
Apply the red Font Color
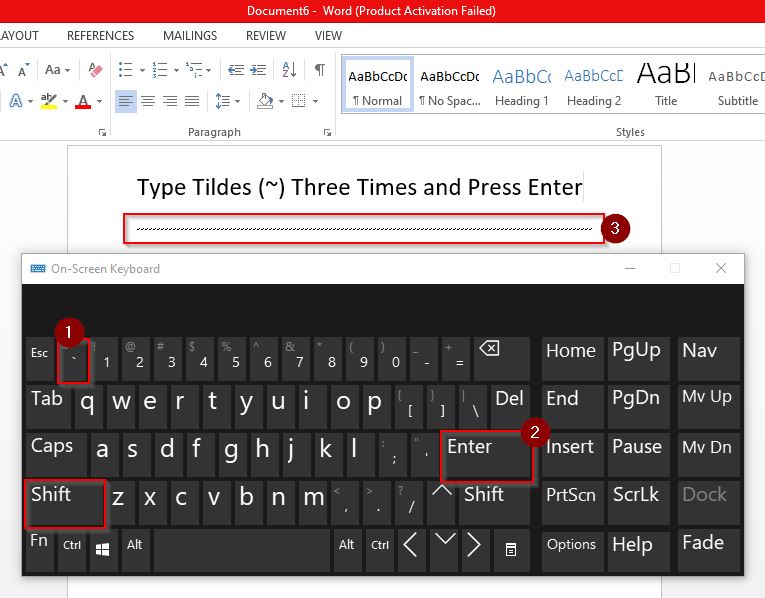83,101
